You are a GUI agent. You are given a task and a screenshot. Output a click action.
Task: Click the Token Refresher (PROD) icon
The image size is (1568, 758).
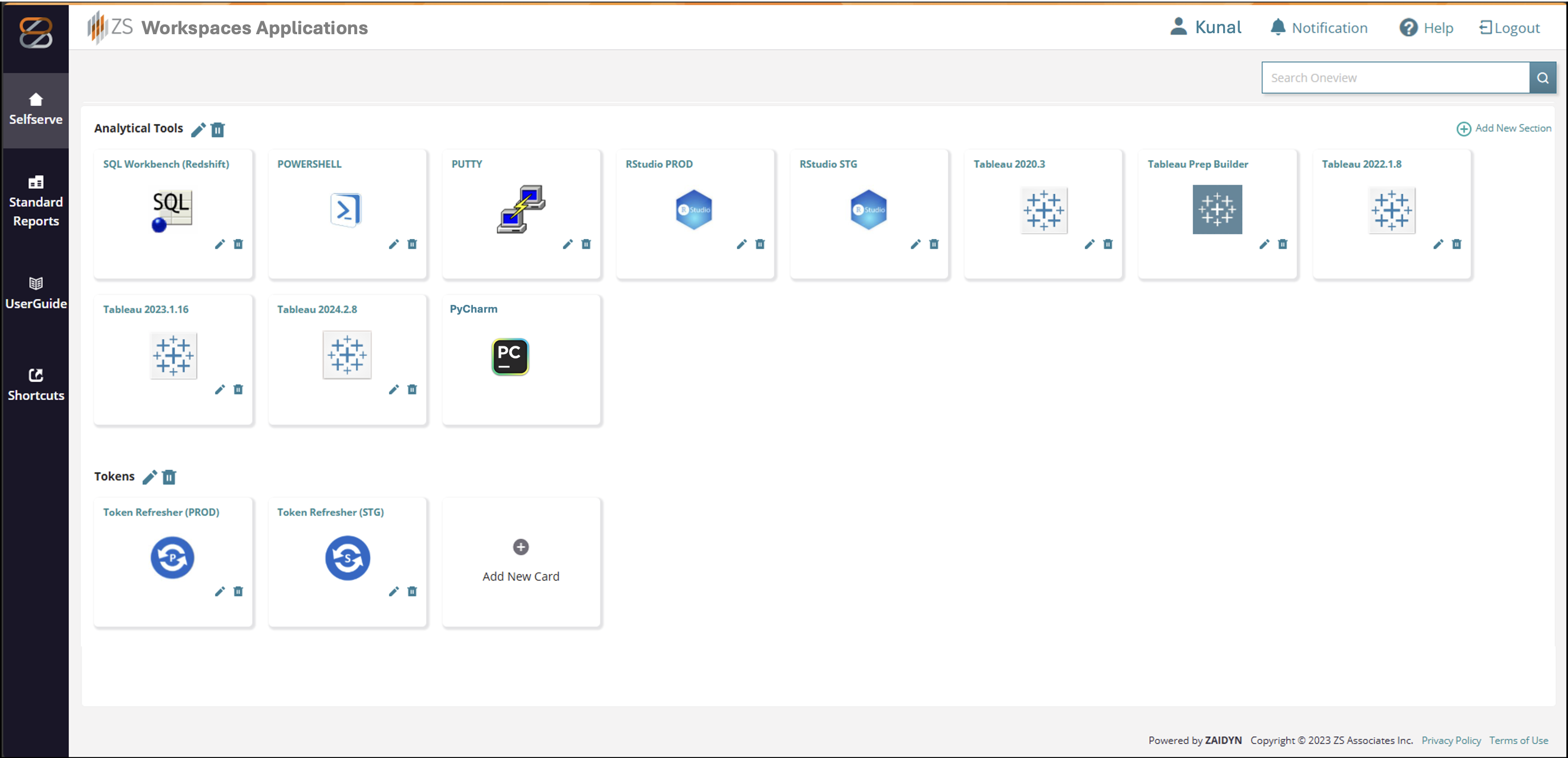172,557
